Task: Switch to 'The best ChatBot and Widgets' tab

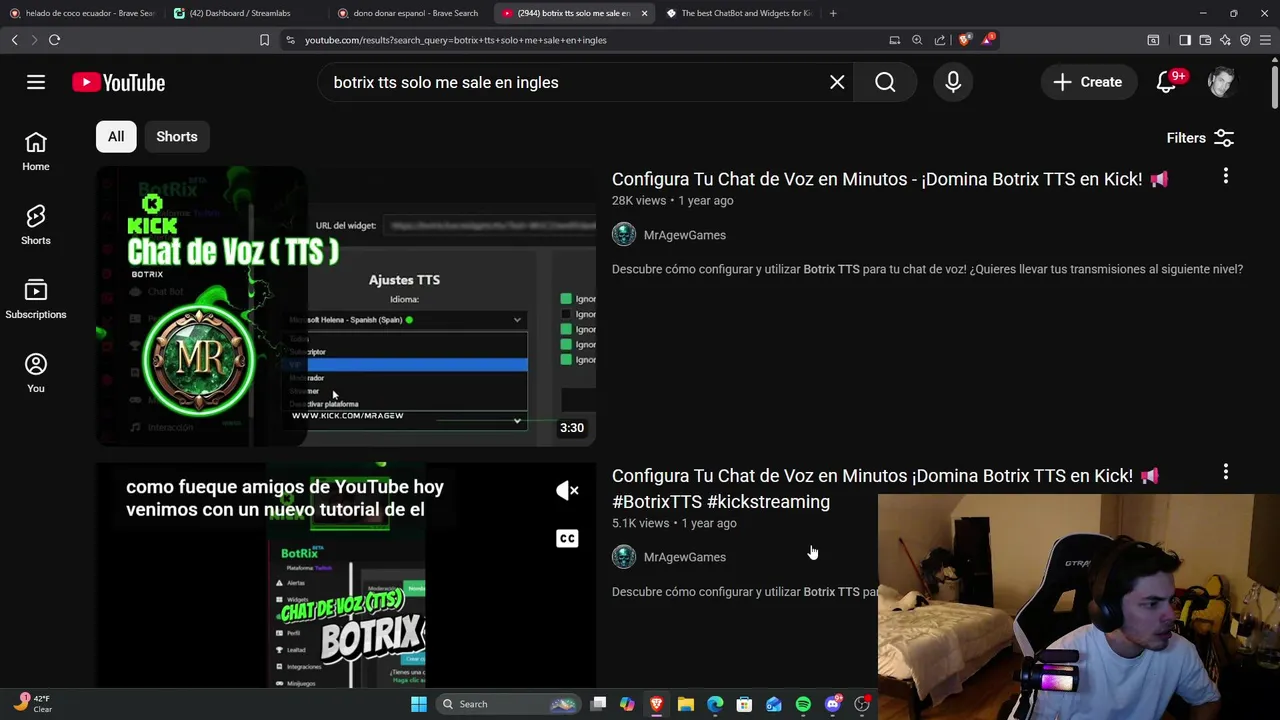Action: 740,13
